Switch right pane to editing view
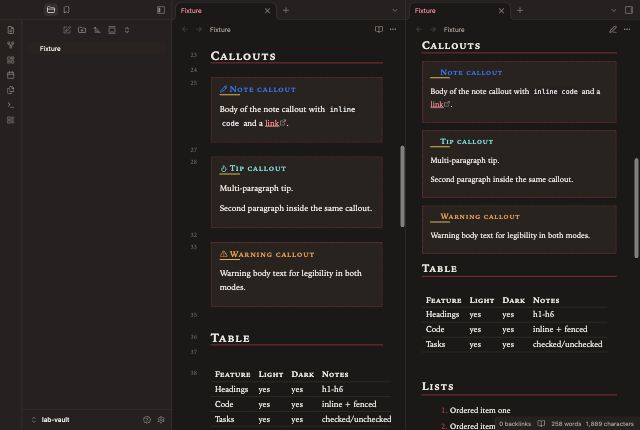 point(613,29)
